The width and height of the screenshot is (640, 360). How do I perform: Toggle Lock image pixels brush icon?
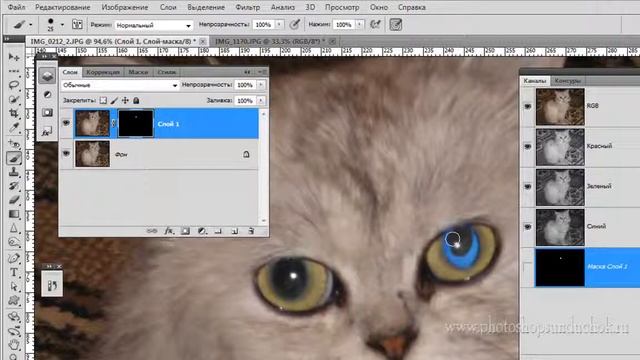pyautogui.click(x=114, y=100)
